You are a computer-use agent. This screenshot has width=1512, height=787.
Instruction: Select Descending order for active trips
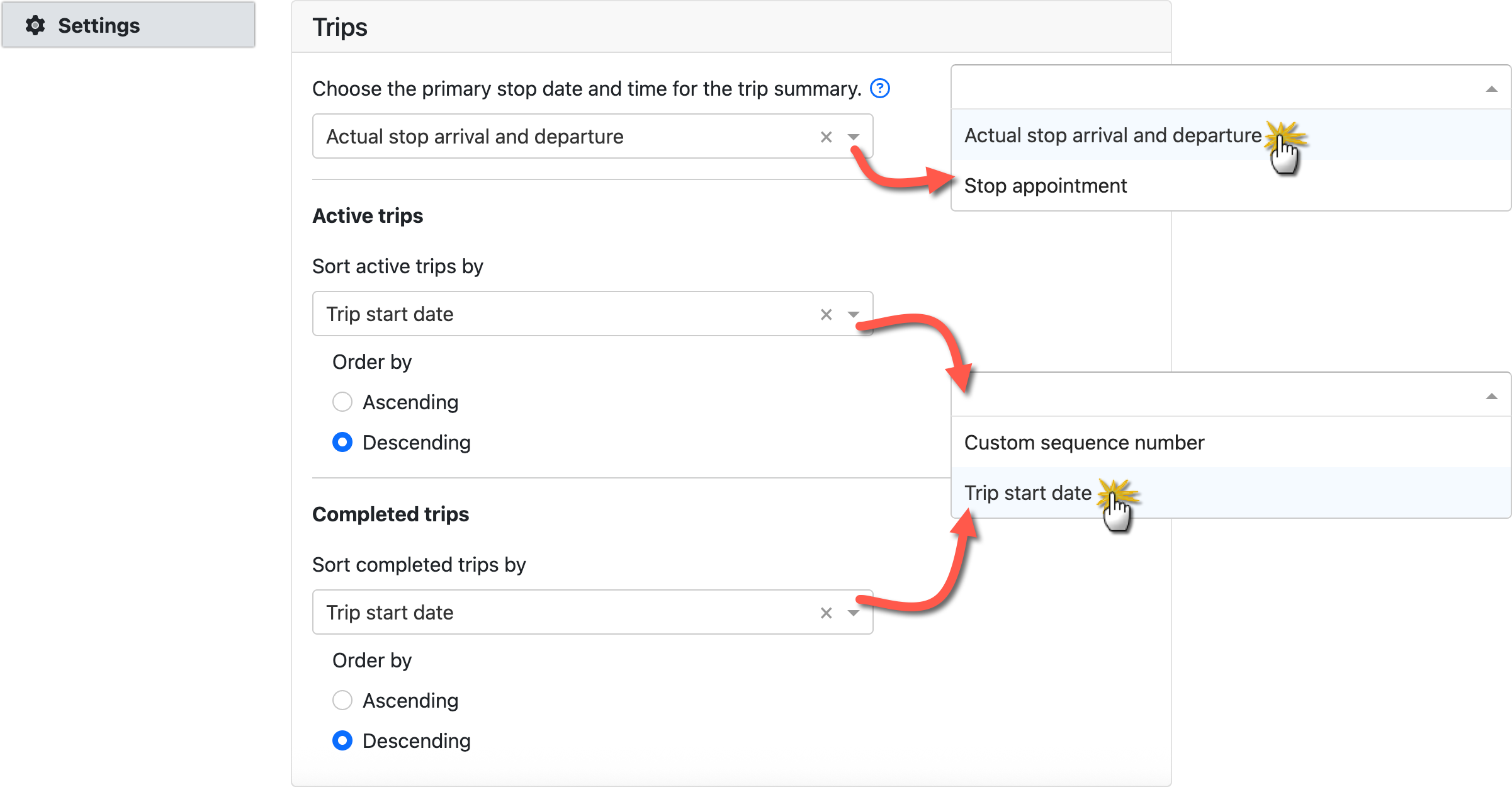pos(342,443)
